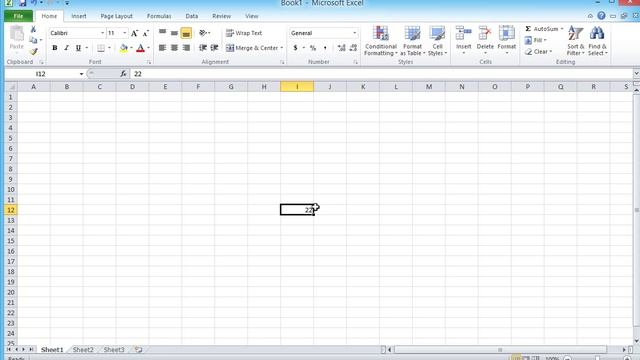Click the AutoSum button
This screenshot has height=360, width=640.
pos(541,29)
